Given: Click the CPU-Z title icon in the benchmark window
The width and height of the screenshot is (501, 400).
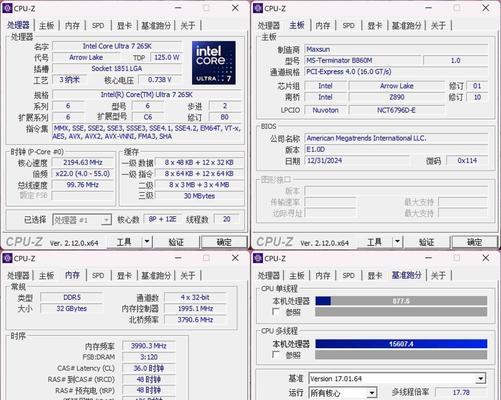Looking at the screenshot, I should 258,258.
